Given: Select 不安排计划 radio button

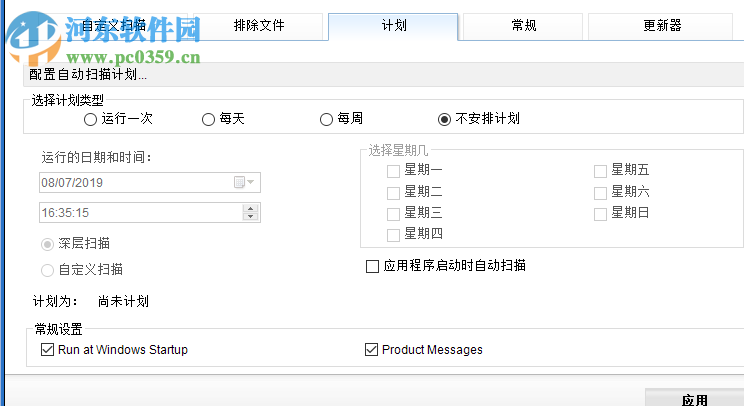Looking at the screenshot, I should pos(444,119).
